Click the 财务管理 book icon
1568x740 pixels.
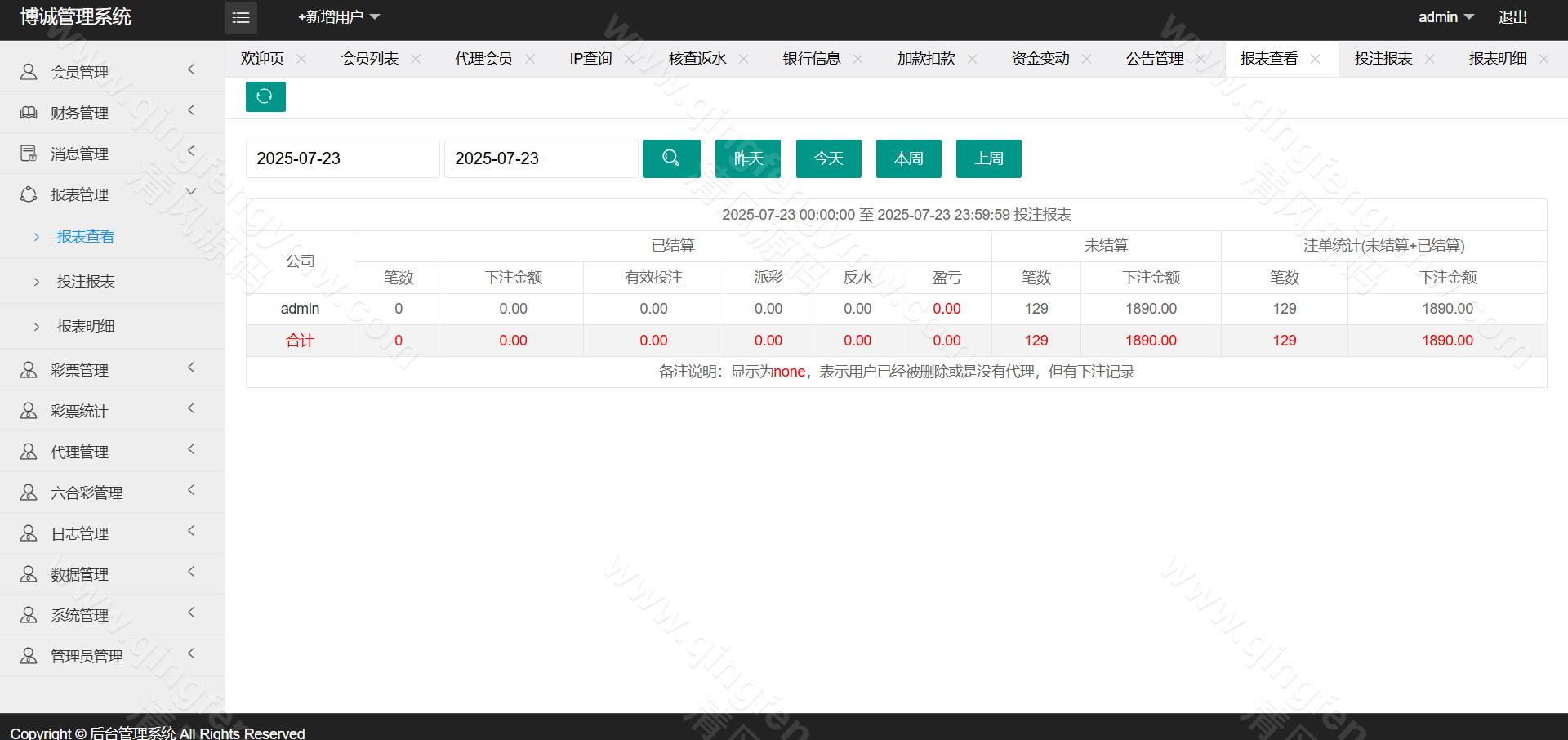coord(29,113)
